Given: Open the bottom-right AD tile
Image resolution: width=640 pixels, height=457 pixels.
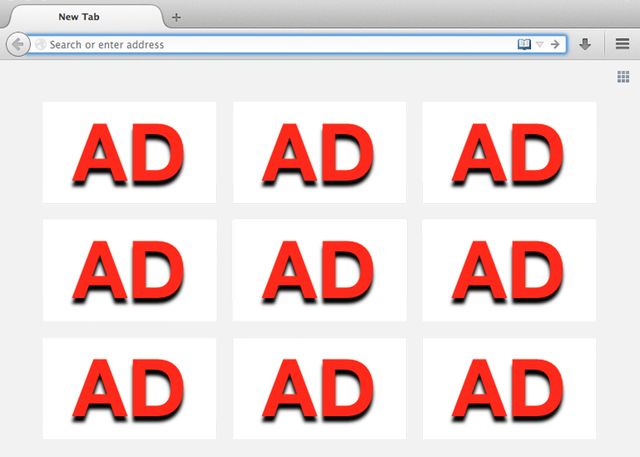Looking at the screenshot, I should [509, 388].
